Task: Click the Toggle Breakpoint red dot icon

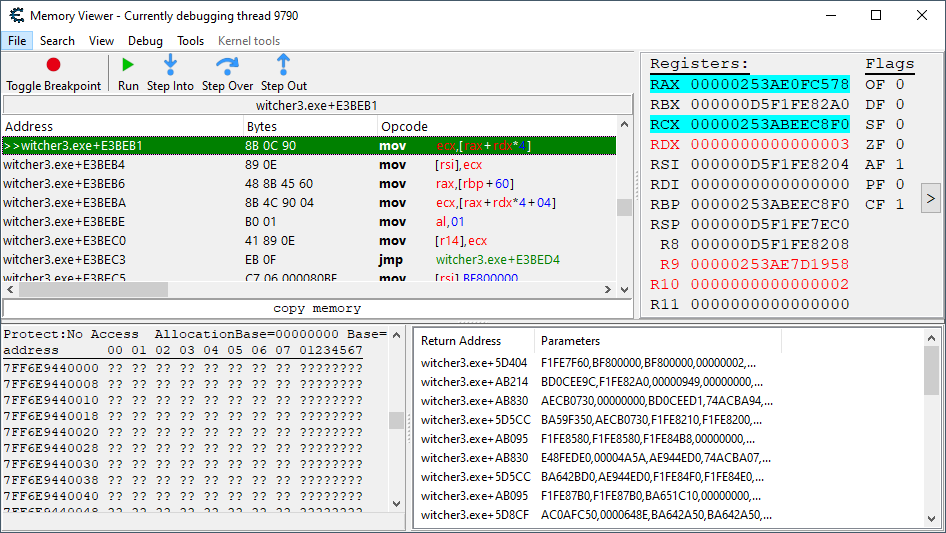Action: tap(53, 65)
